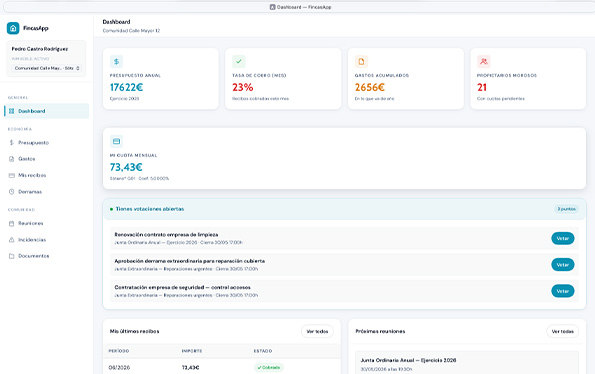The image size is (595, 374).
Task: Click Ver todos for Mis últimos recibos
Action: coord(317,331)
